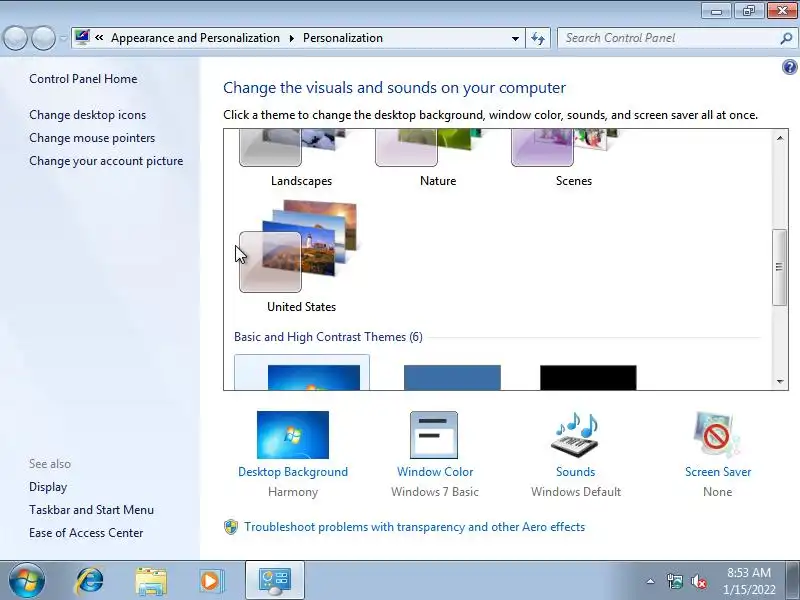Image resolution: width=800 pixels, height=600 pixels.
Task: Click the theme list scrollbar thumb
Action: (779, 267)
